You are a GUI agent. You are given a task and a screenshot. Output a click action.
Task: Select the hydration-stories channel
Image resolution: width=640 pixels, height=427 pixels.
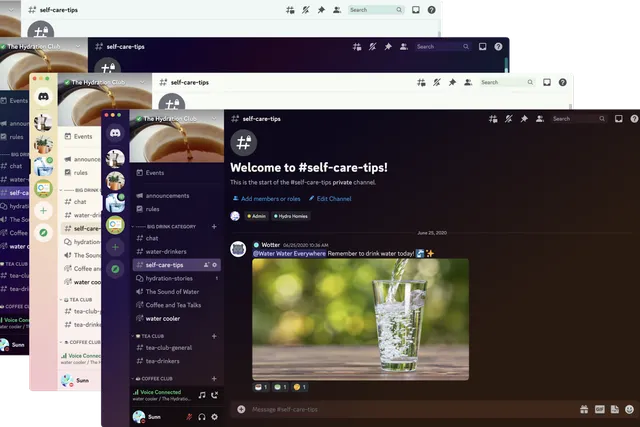[173, 278]
